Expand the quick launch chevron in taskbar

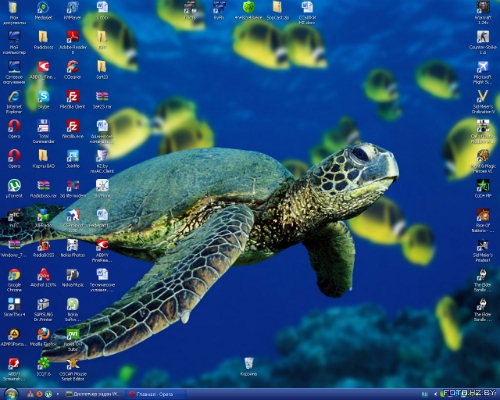[58, 394]
